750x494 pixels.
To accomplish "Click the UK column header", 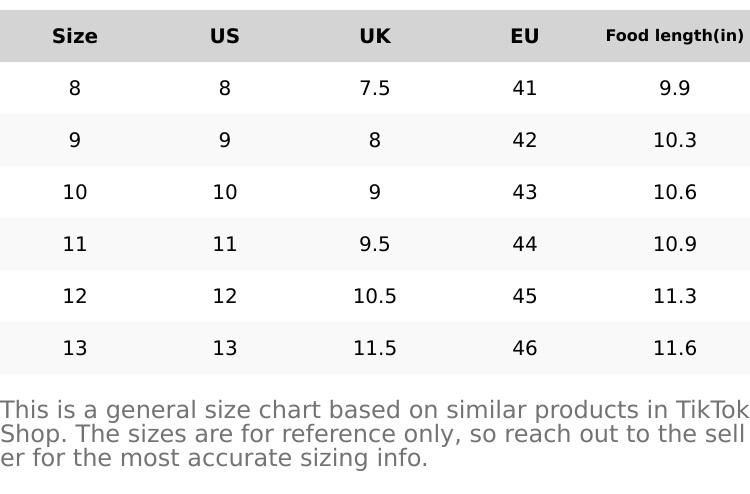I will [x=375, y=36].
